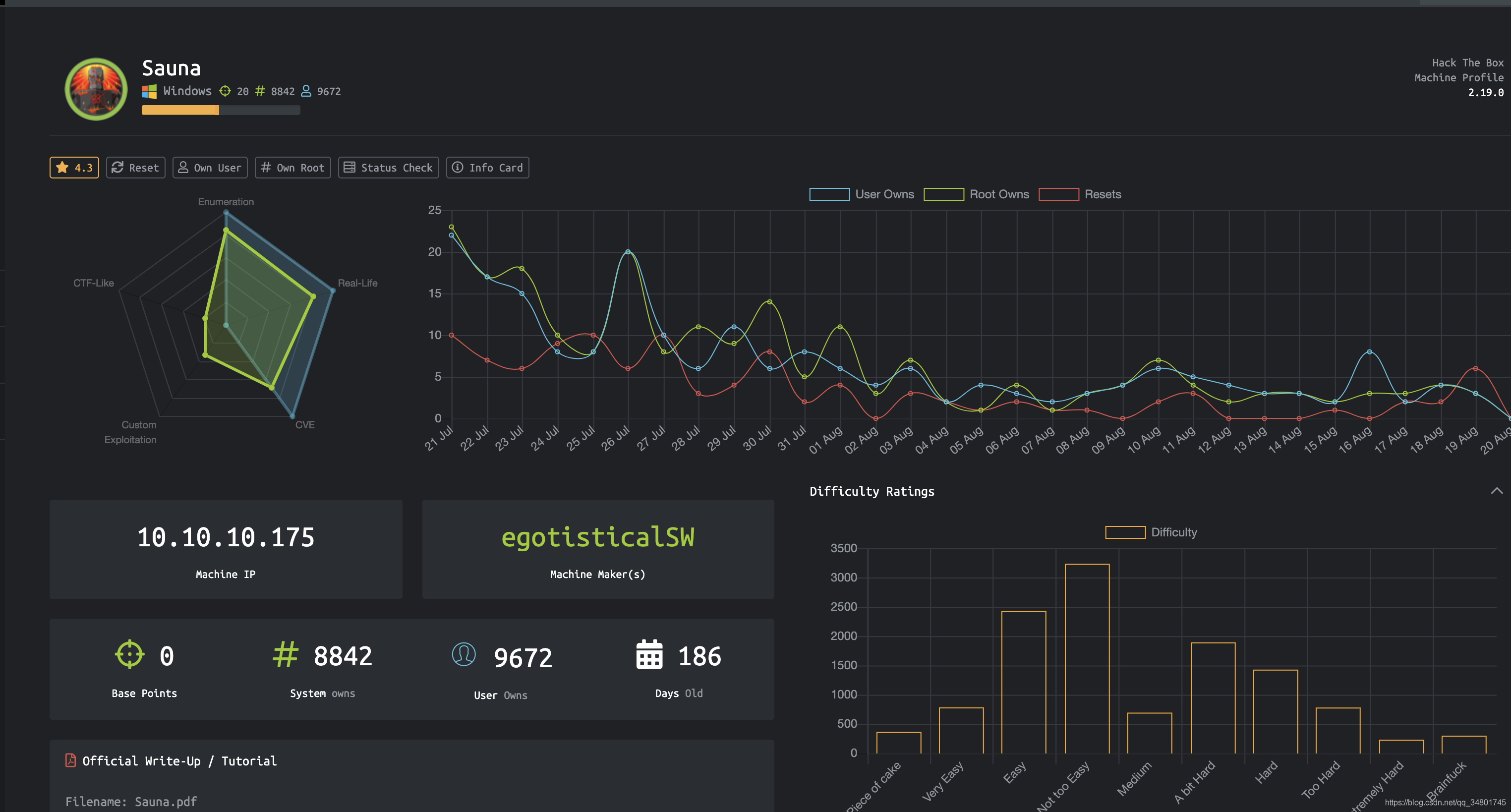Click the Easy difficulty bar
This screenshot has width=1511, height=812.
click(1024, 682)
